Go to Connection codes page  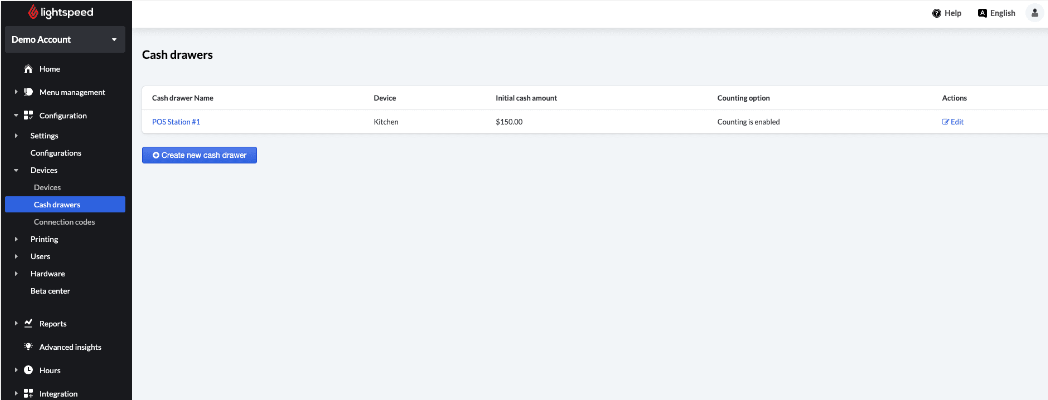tap(64, 222)
